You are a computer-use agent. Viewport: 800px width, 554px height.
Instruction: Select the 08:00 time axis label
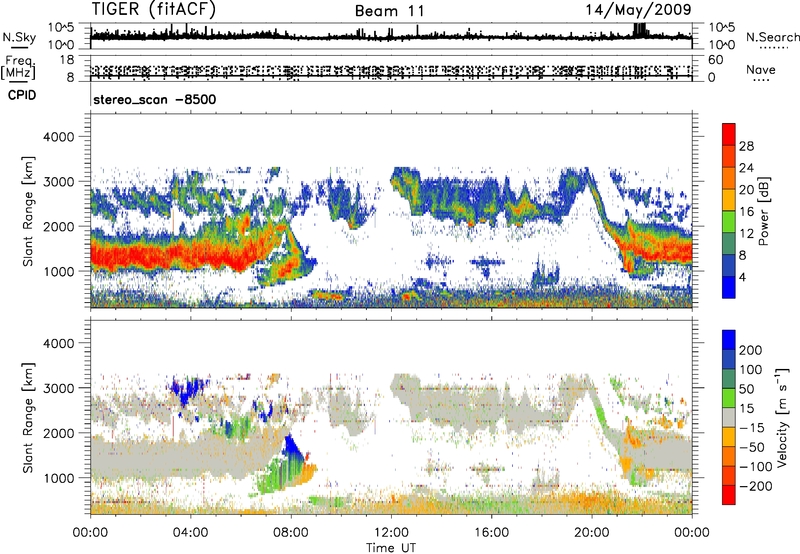(290, 533)
